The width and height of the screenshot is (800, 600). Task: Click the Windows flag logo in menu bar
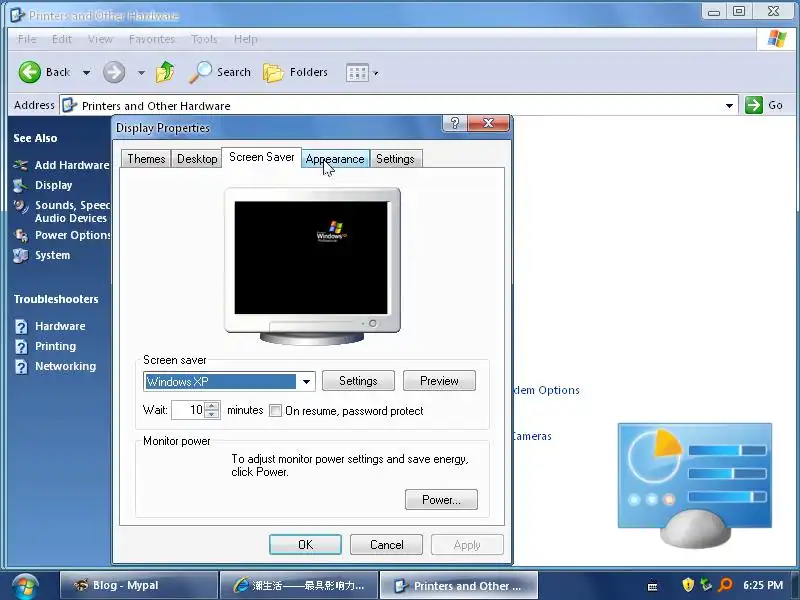(x=777, y=39)
